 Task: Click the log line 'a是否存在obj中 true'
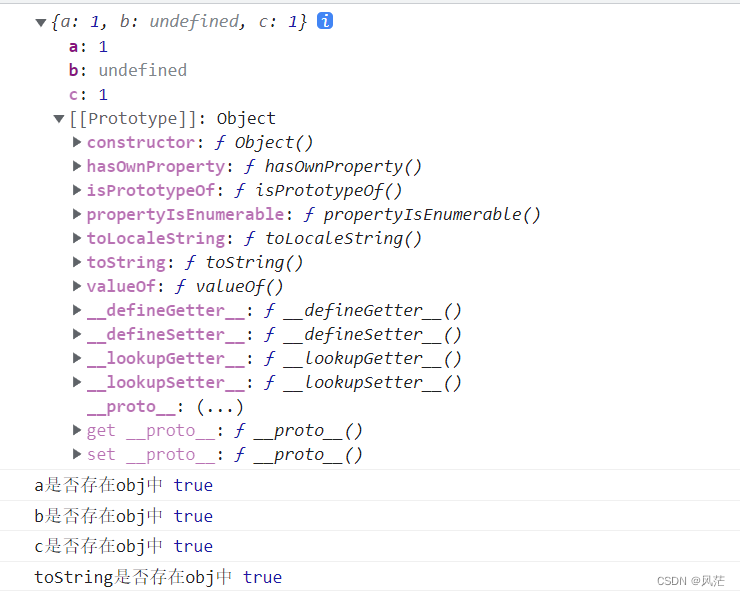click(x=124, y=485)
